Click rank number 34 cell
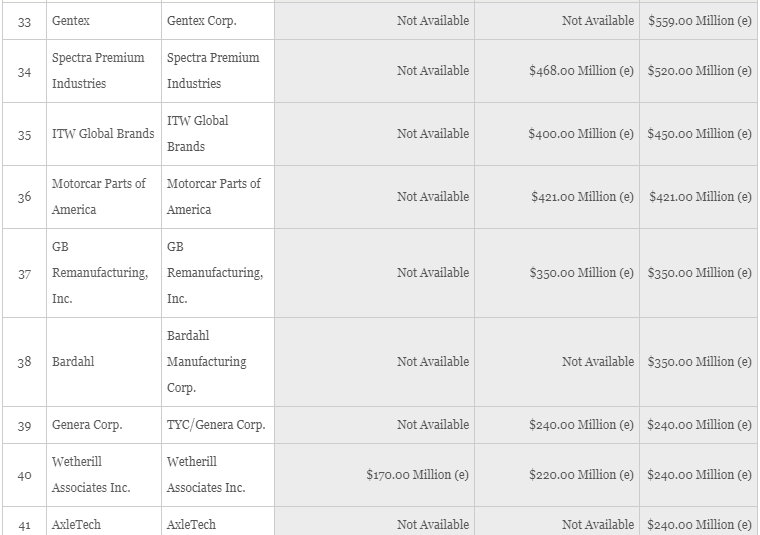 click(x=24, y=71)
